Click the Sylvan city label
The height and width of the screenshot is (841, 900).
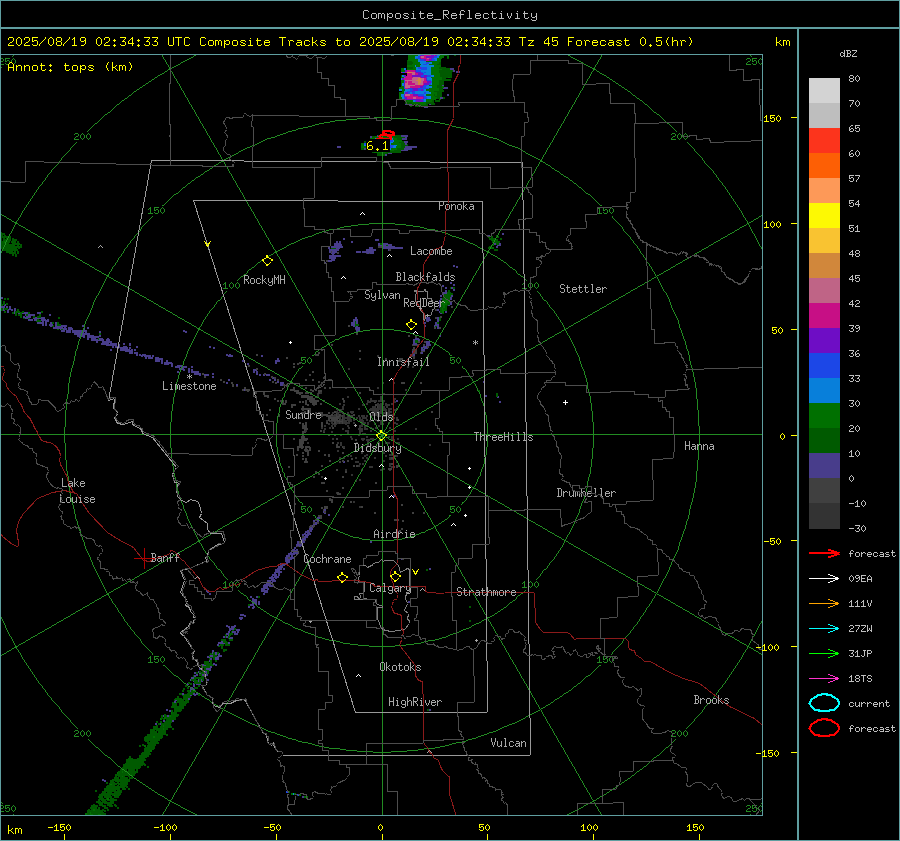[382, 295]
